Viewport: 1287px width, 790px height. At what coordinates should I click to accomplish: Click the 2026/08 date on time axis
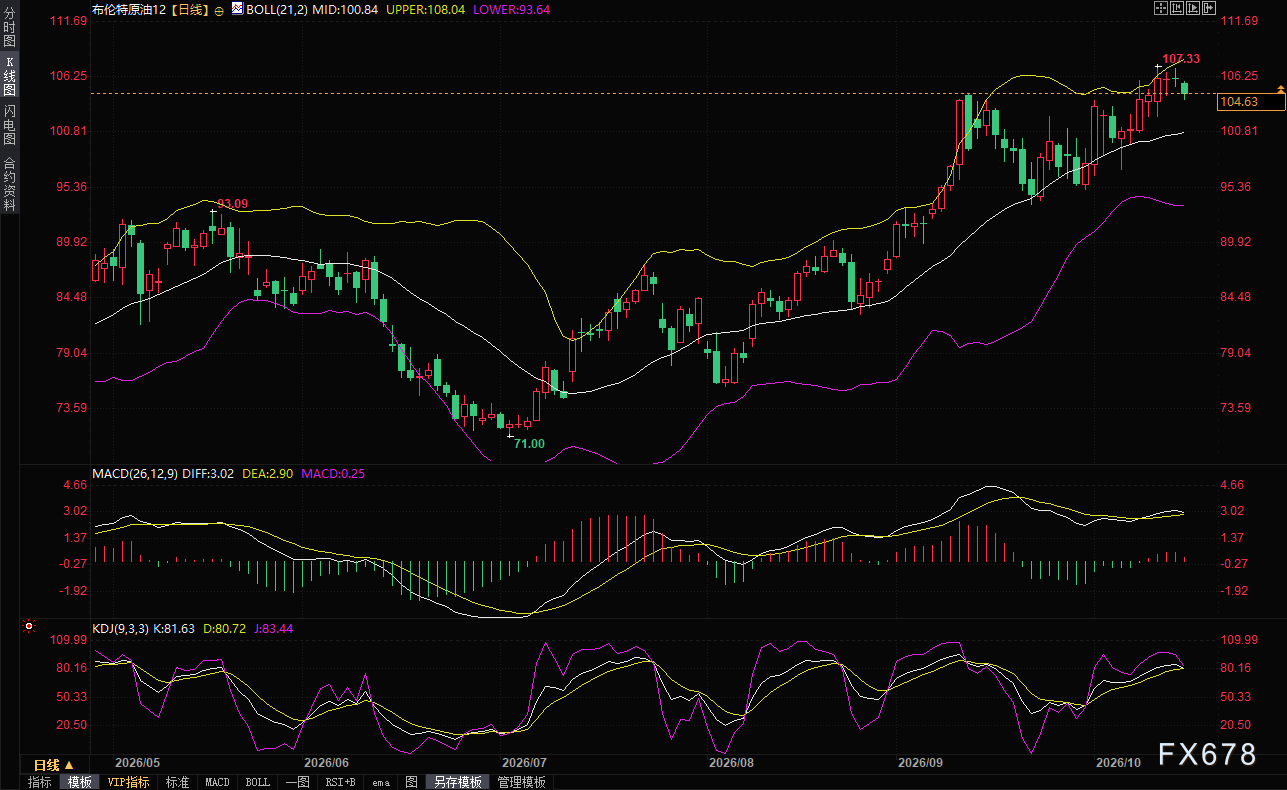(730, 762)
